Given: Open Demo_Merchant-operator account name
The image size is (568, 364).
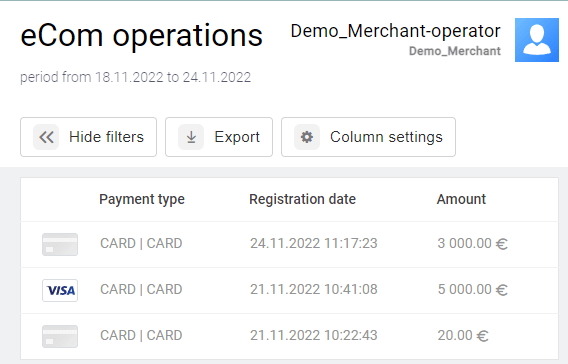Looking at the screenshot, I should tap(396, 31).
